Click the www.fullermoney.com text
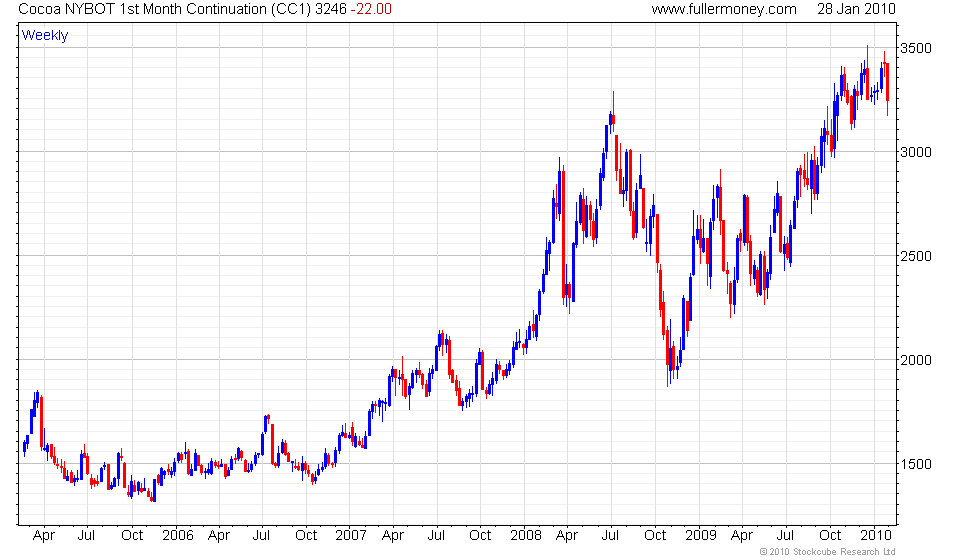 pos(724,9)
